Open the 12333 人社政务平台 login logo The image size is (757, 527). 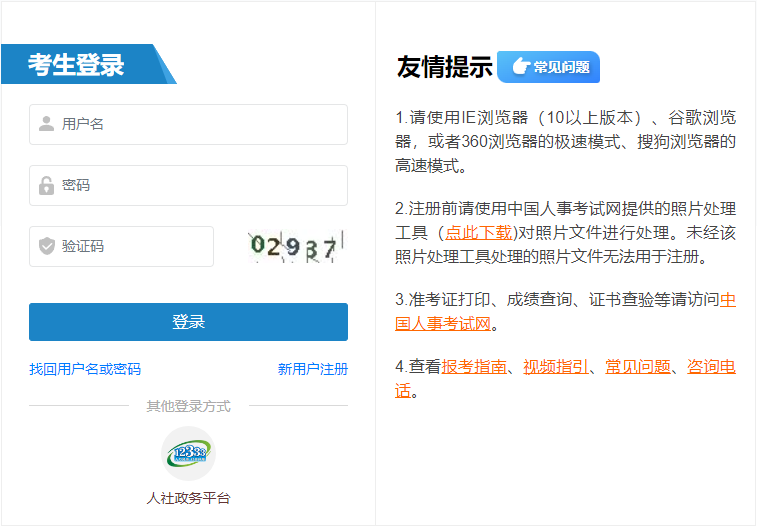click(188, 454)
